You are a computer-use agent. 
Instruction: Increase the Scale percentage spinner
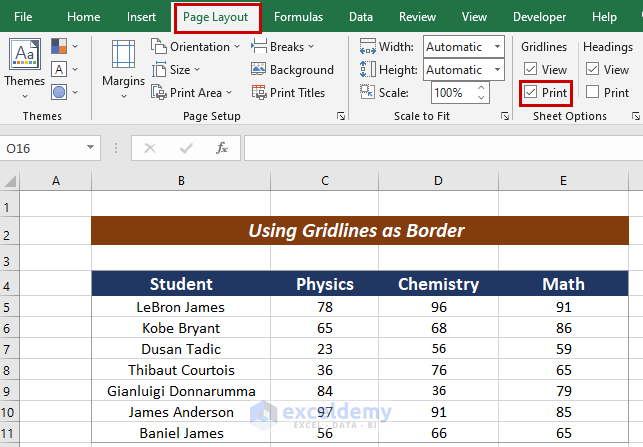tap(482, 88)
